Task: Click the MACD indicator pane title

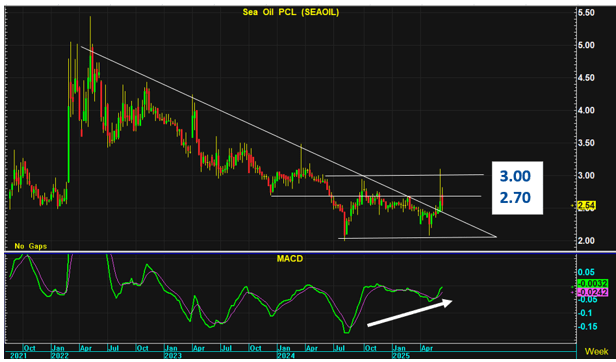Action: click(291, 259)
